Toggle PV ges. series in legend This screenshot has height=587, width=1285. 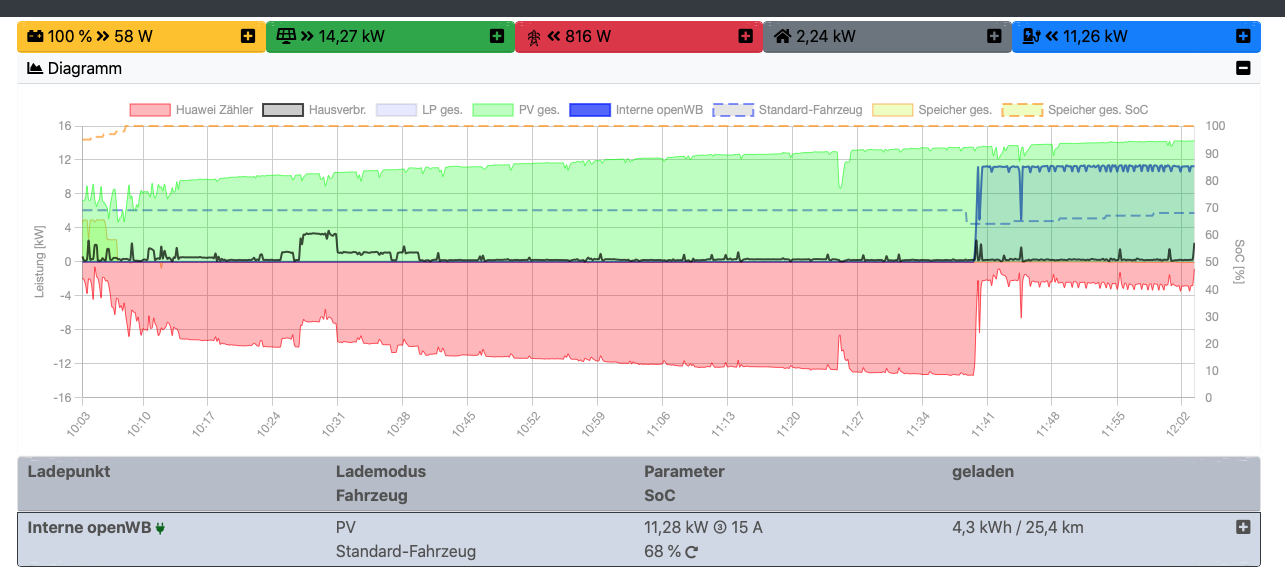click(516, 110)
